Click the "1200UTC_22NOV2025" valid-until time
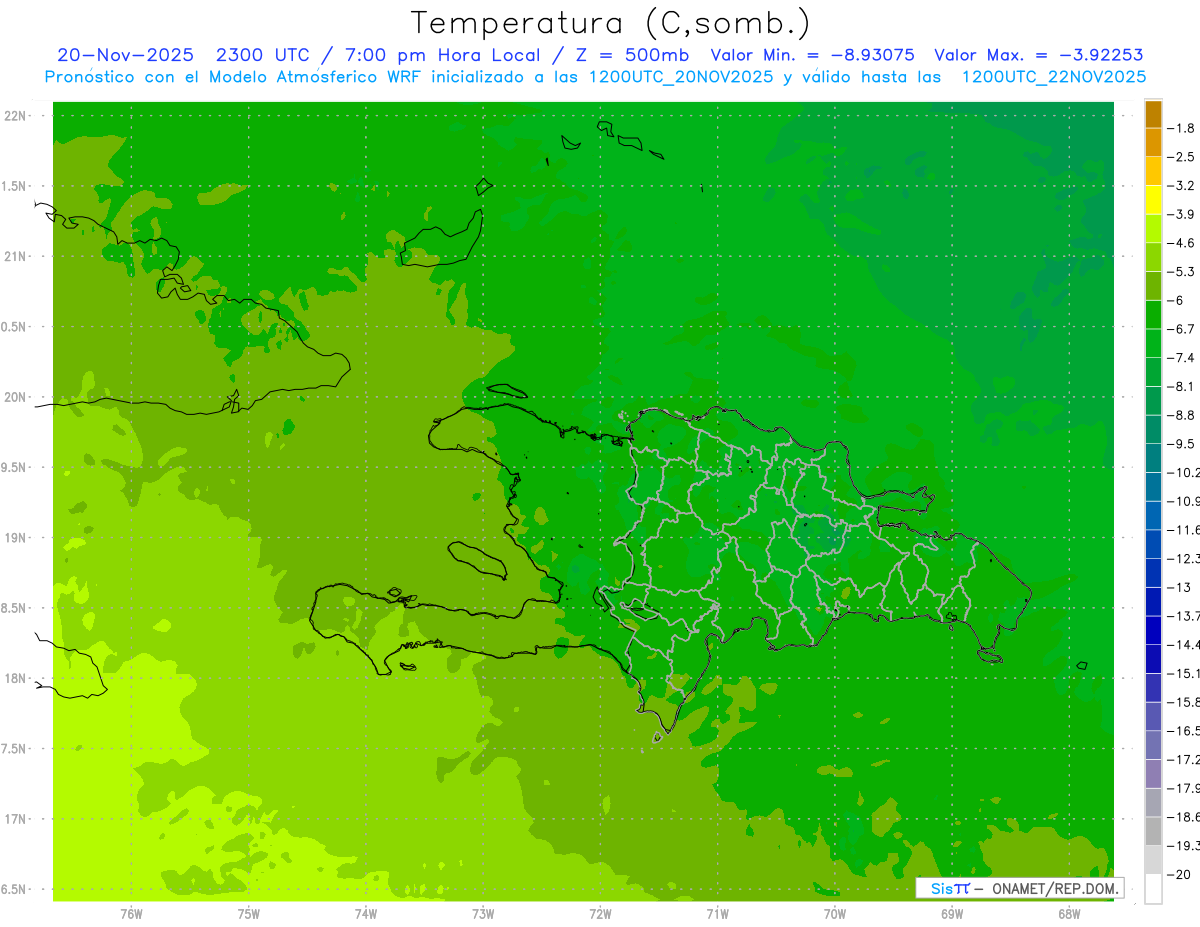 pyautogui.click(x=1053, y=76)
